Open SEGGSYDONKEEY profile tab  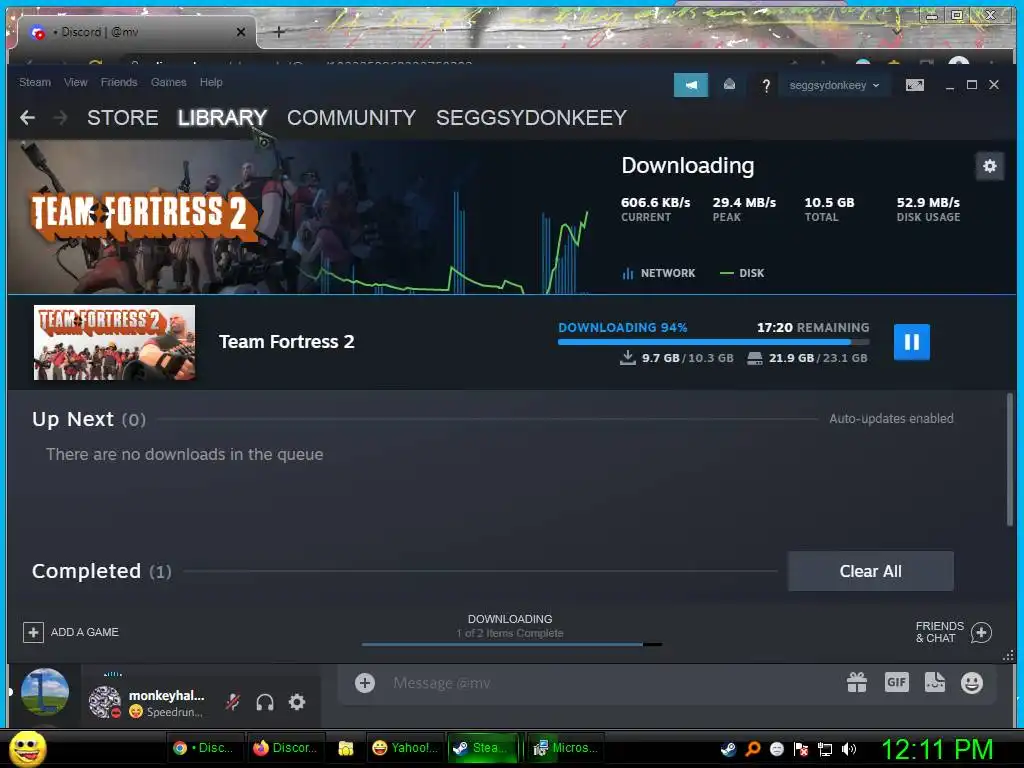pyautogui.click(x=532, y=118)
